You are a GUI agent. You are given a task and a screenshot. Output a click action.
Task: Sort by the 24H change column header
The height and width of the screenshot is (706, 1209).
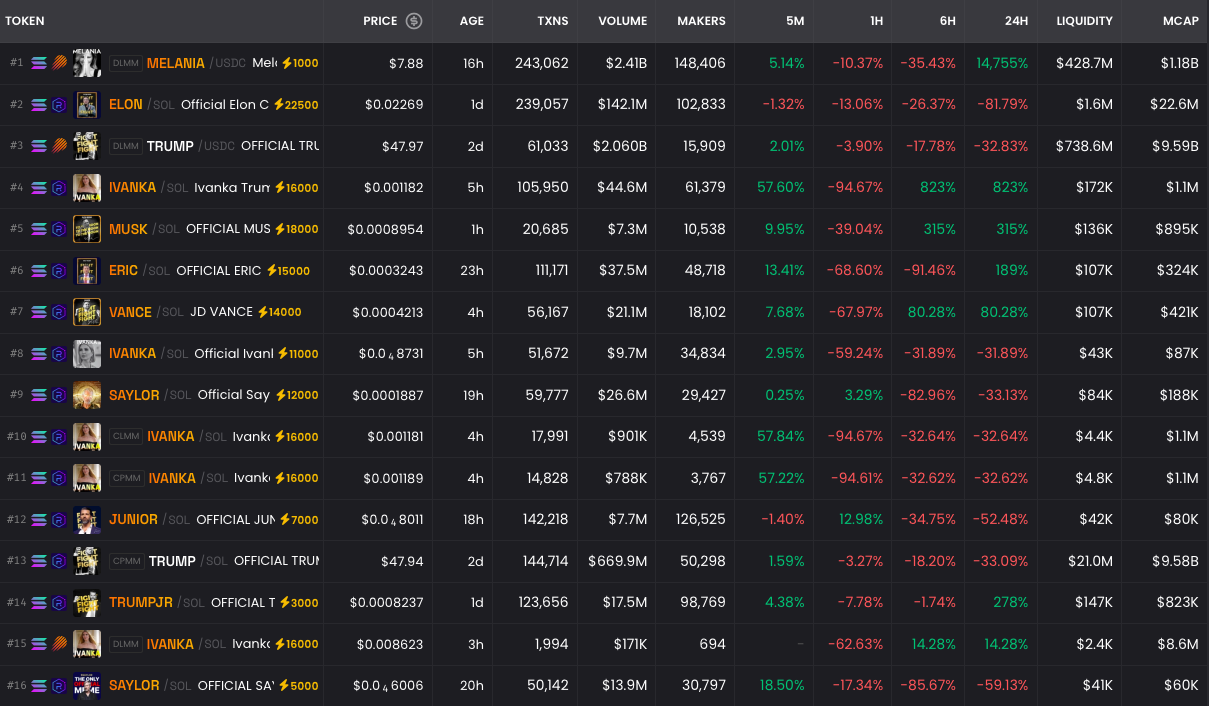1016,21
